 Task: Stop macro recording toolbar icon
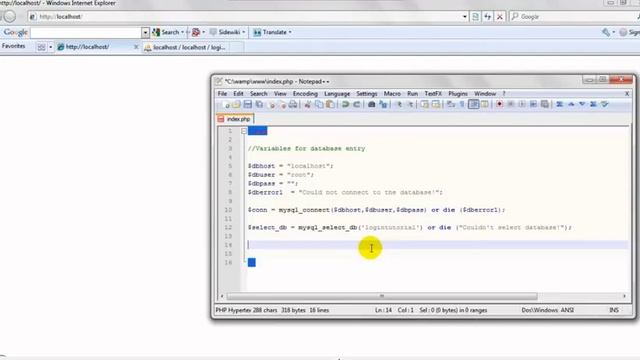click(x=511, y=104)
